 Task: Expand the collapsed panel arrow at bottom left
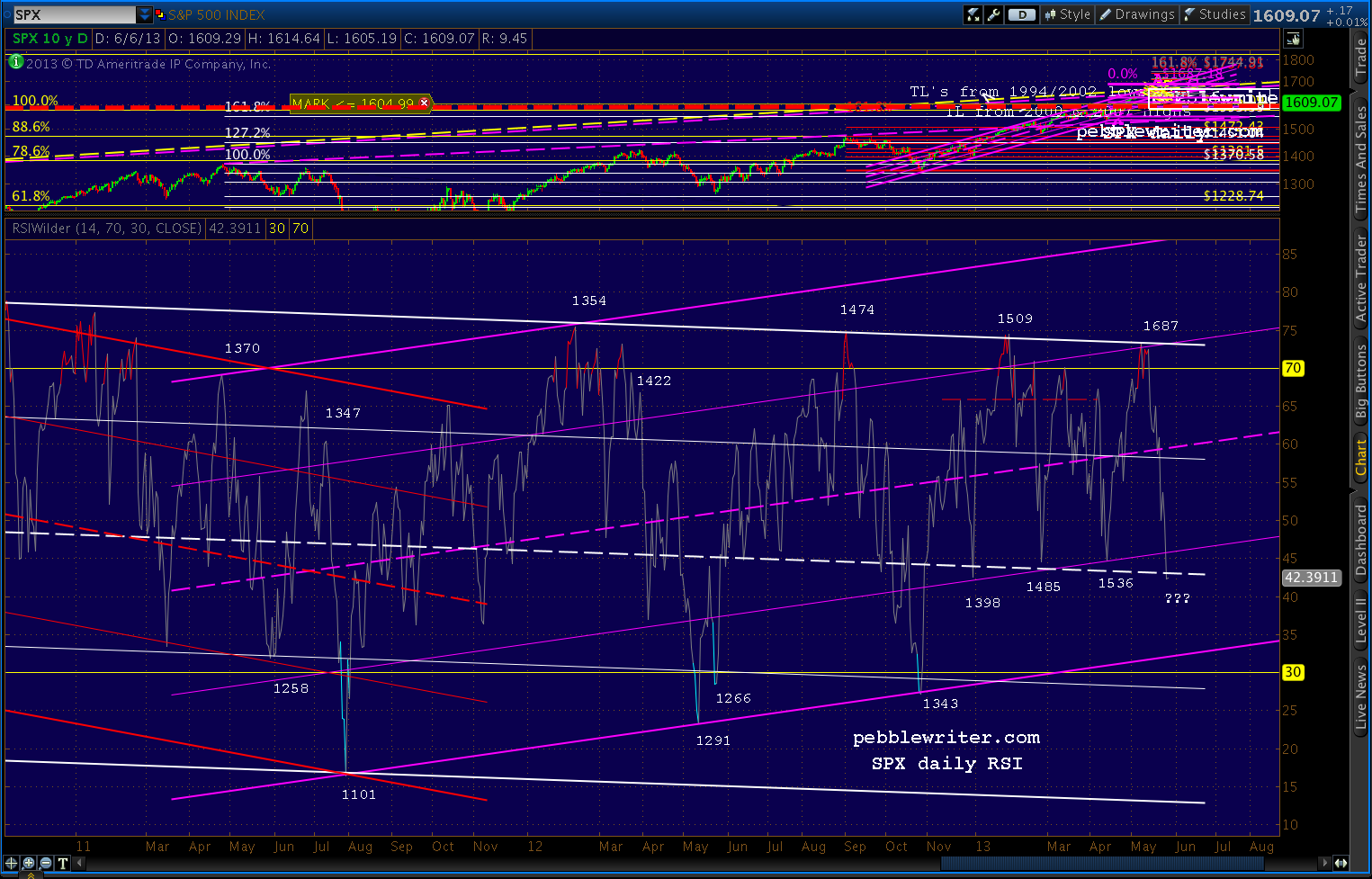(x=30, y=875)
